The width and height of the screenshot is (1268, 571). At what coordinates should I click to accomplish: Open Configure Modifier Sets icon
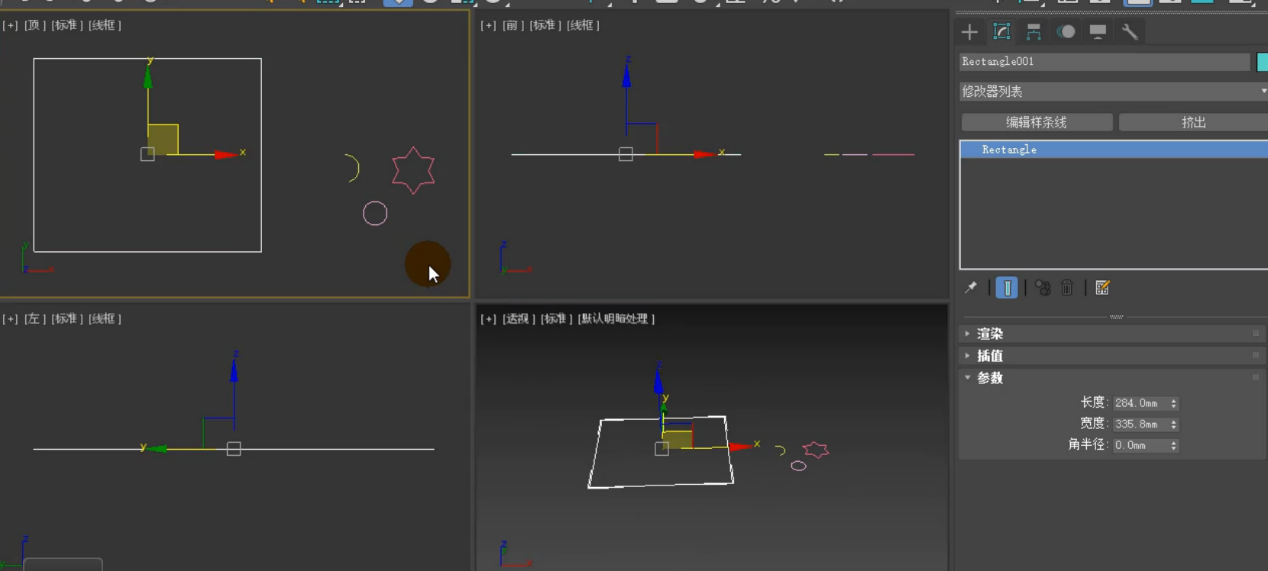pyautogui.click(x=1102, y=288)
